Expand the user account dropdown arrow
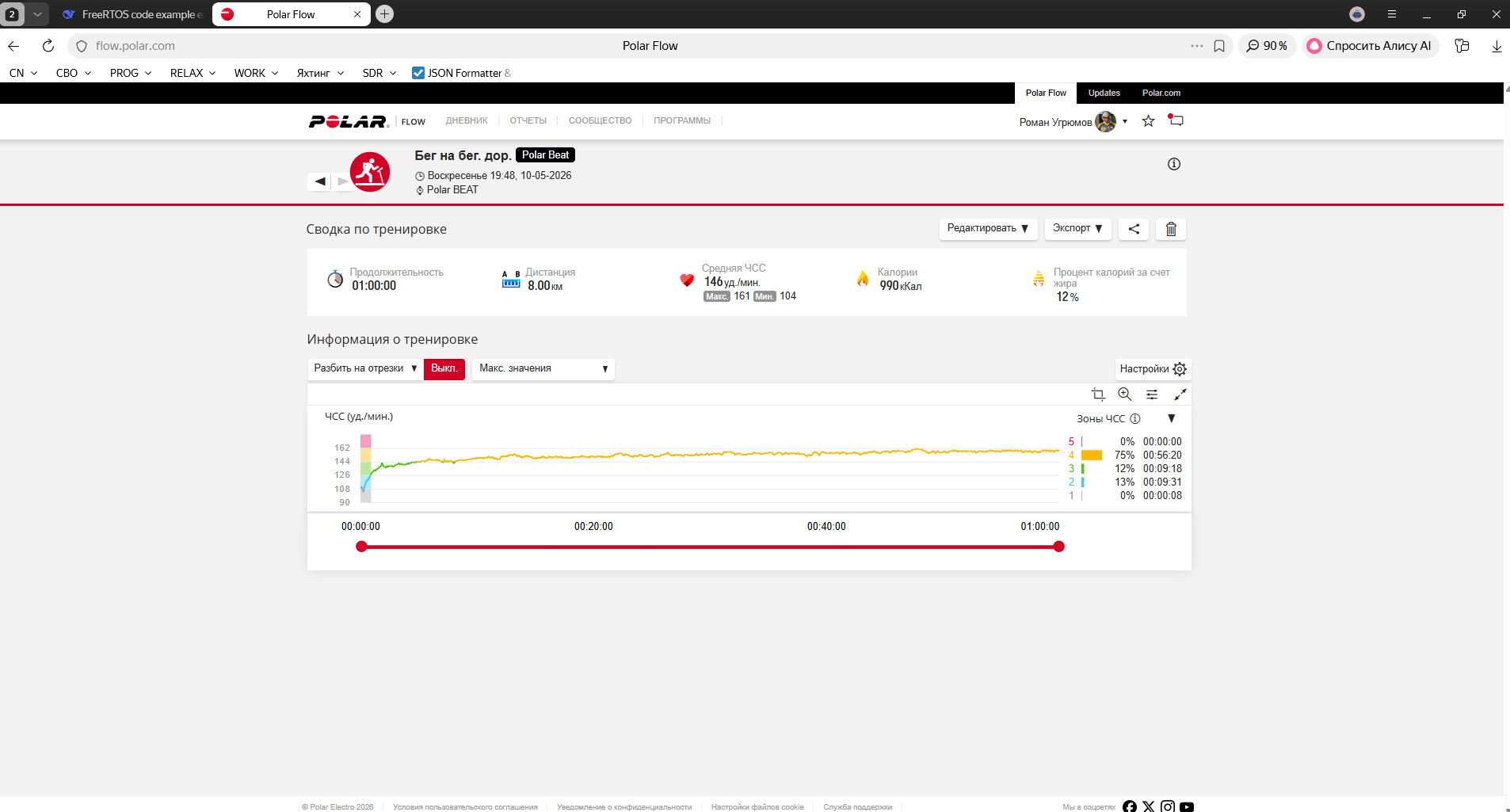The width and height of the screenshot is (1510, 812). [1125, 121]
